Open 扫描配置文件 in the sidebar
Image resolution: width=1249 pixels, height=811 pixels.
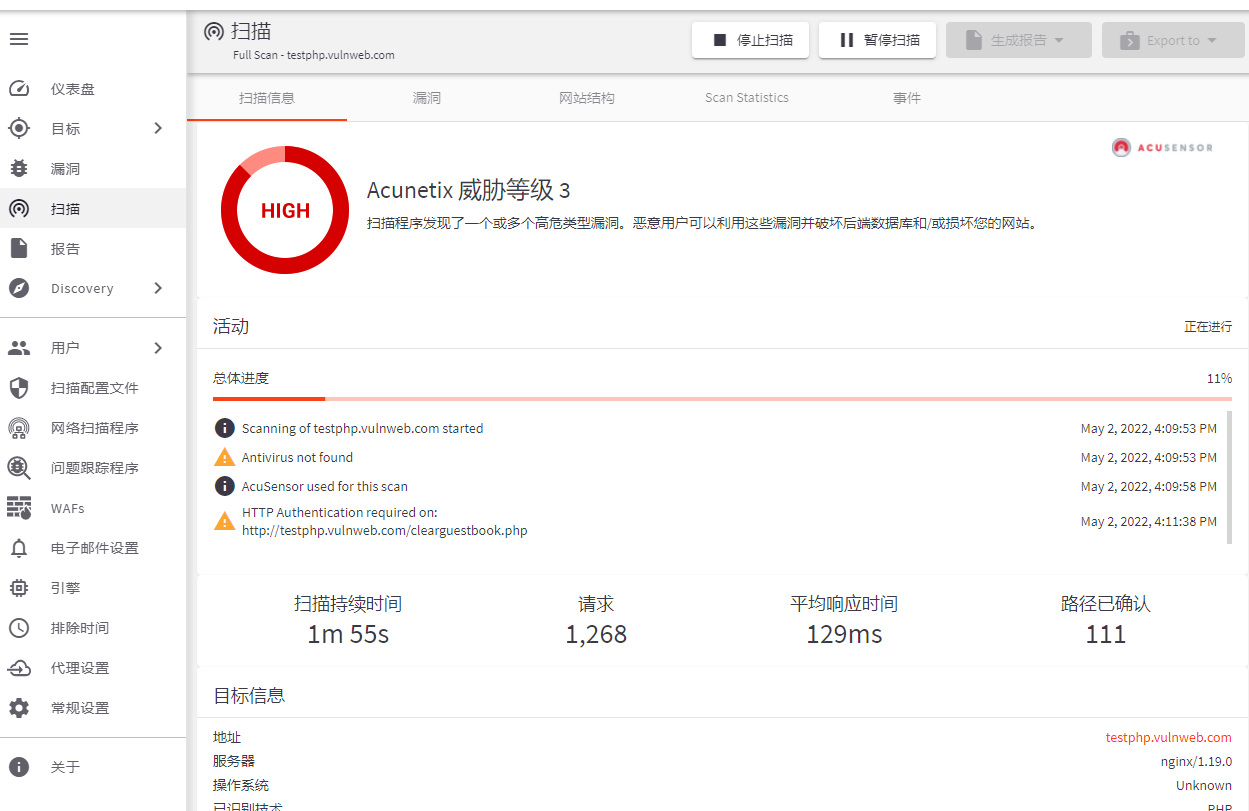93,388
